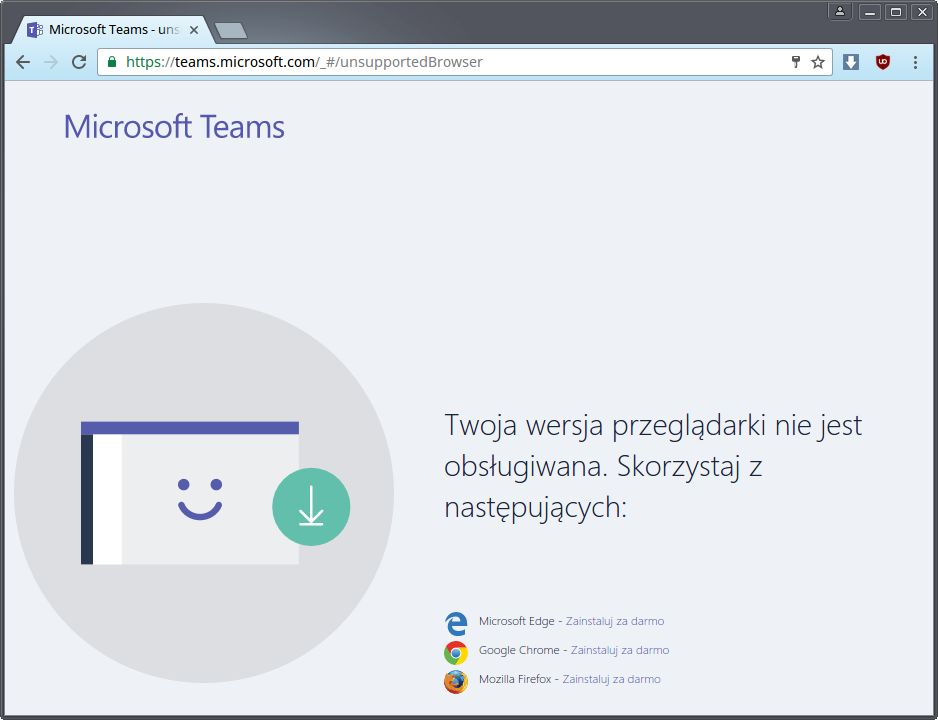The height and width of the screenshot is (720, 938).
Task: Close the Microsoft Teams tab
Action: (x=194, y=30)
